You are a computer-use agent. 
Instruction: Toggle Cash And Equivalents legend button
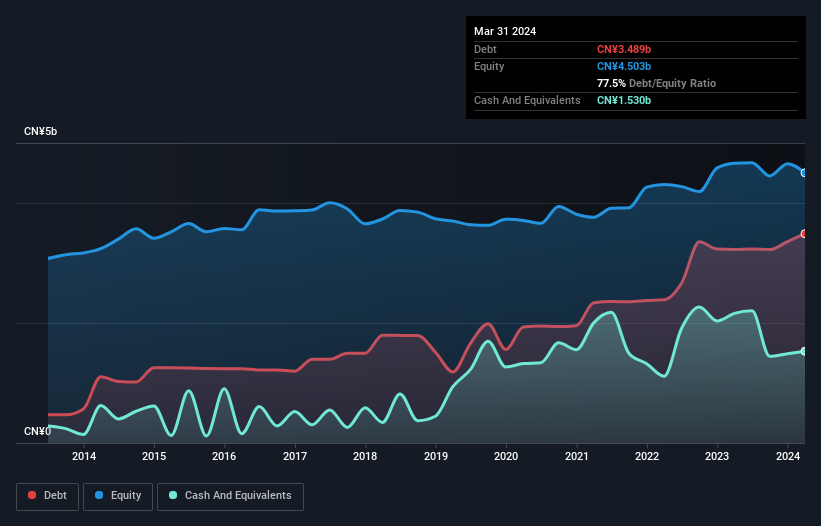[x=230, y=496]
